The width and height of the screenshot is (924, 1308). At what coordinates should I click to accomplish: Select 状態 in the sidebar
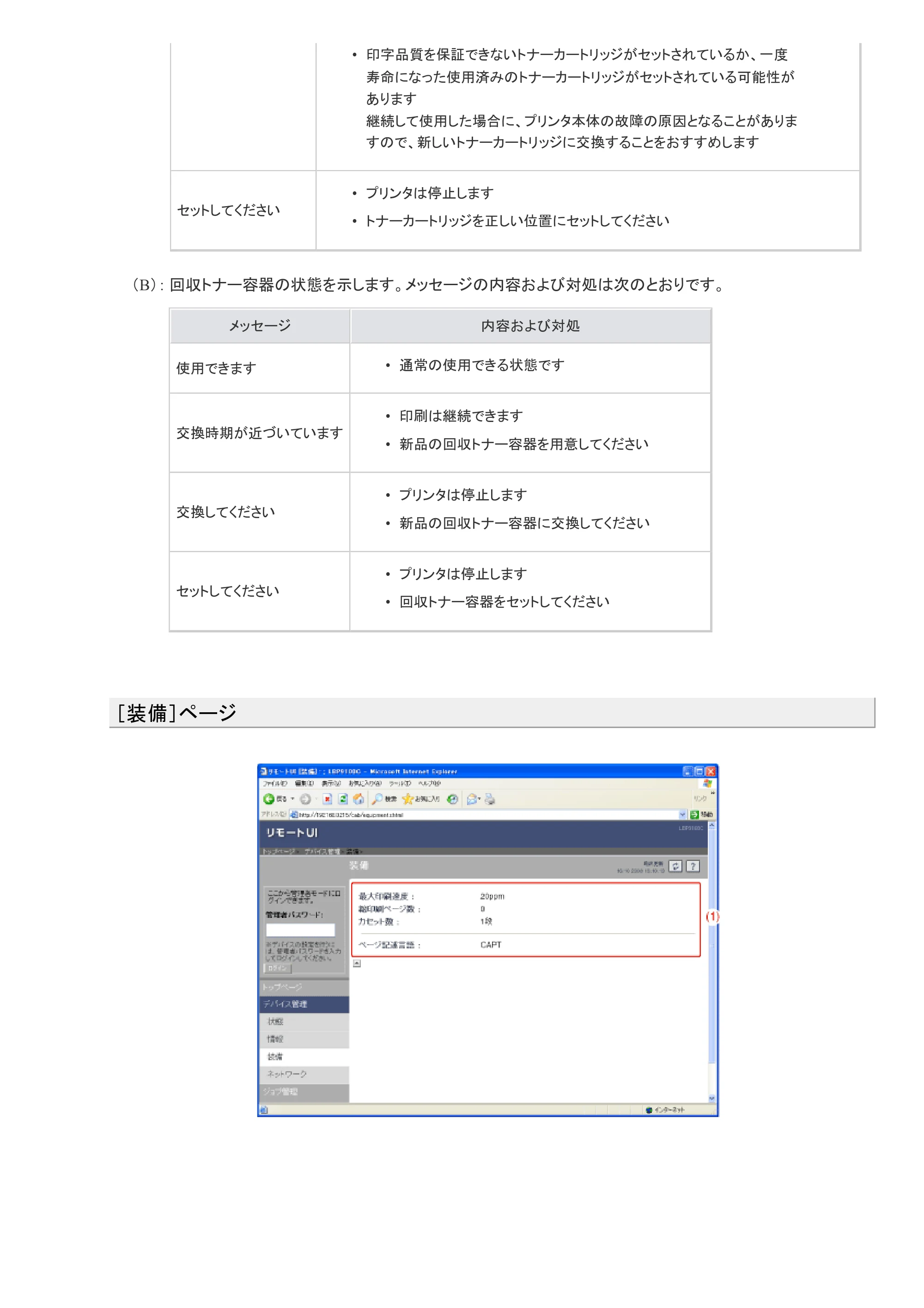304,1021
